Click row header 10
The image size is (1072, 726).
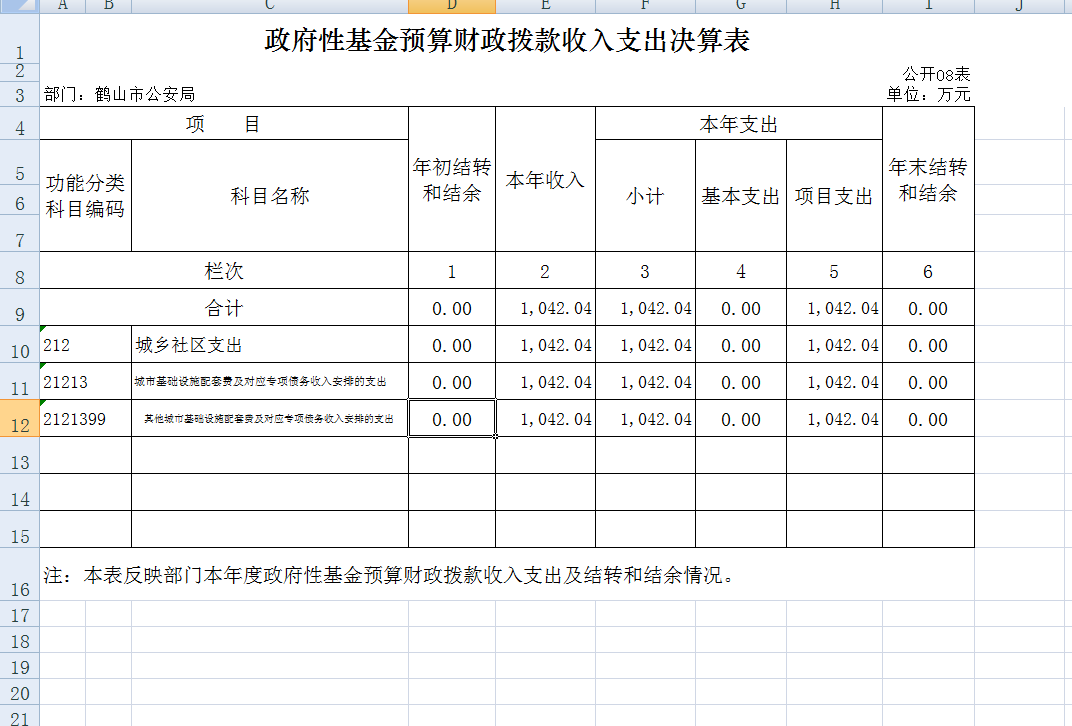20,345
